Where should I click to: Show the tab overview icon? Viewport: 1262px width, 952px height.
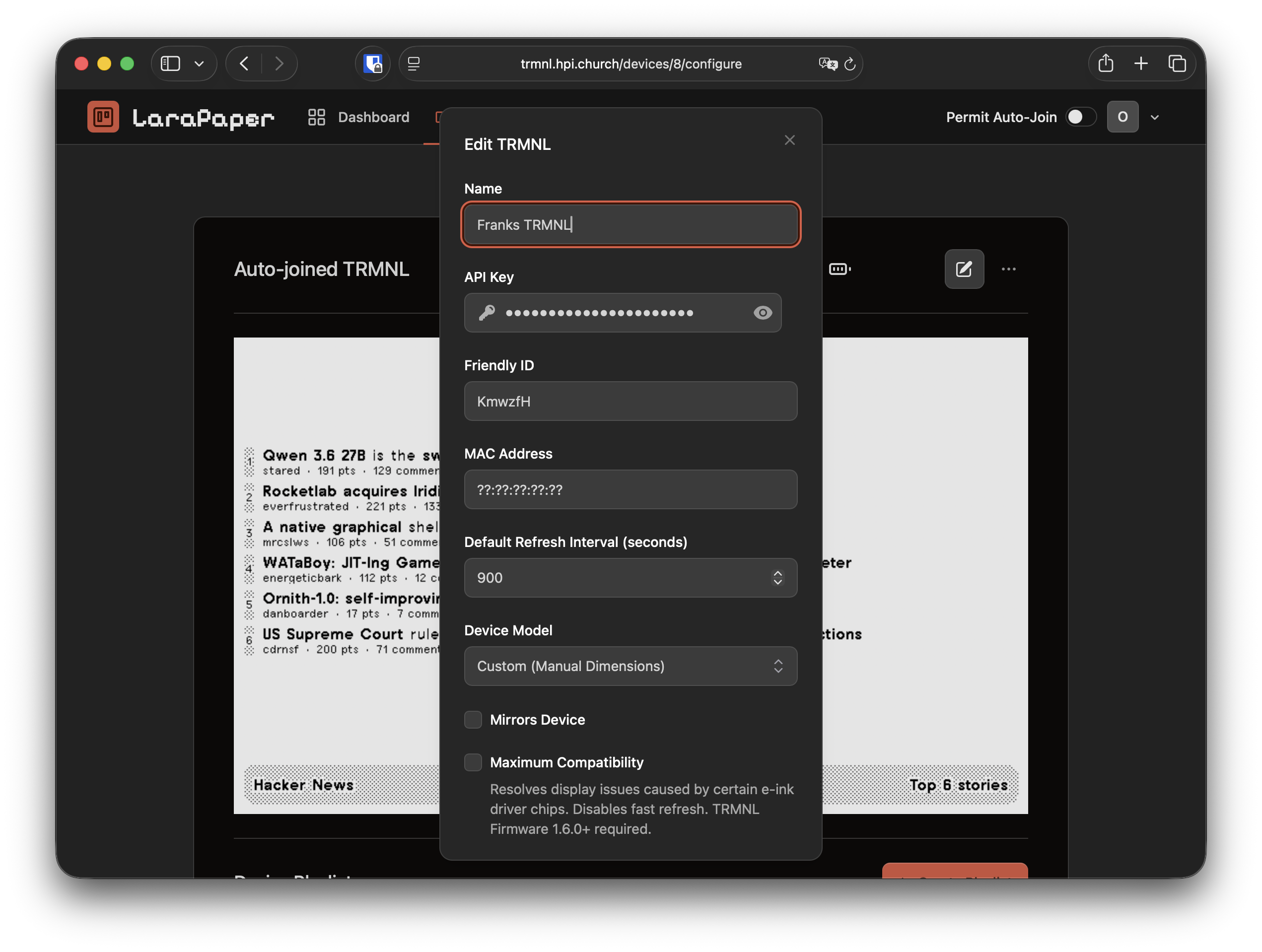1177,64
